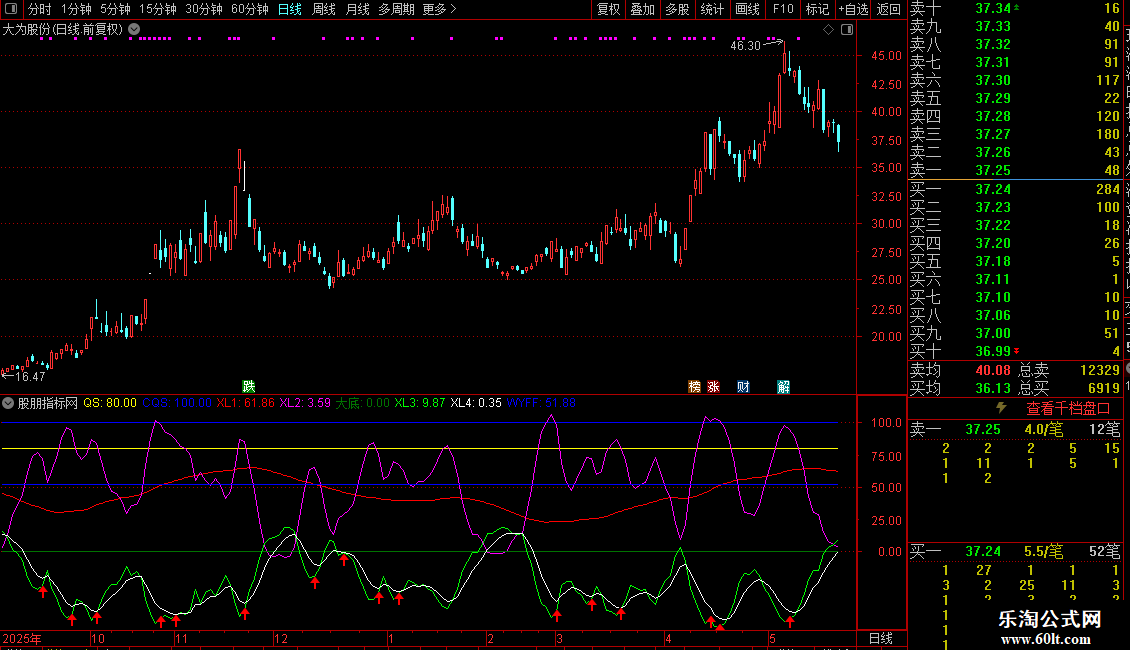Click the 买均 value 36.13
This screenshot has height=650, width=1130.
[x=993, y=388]
